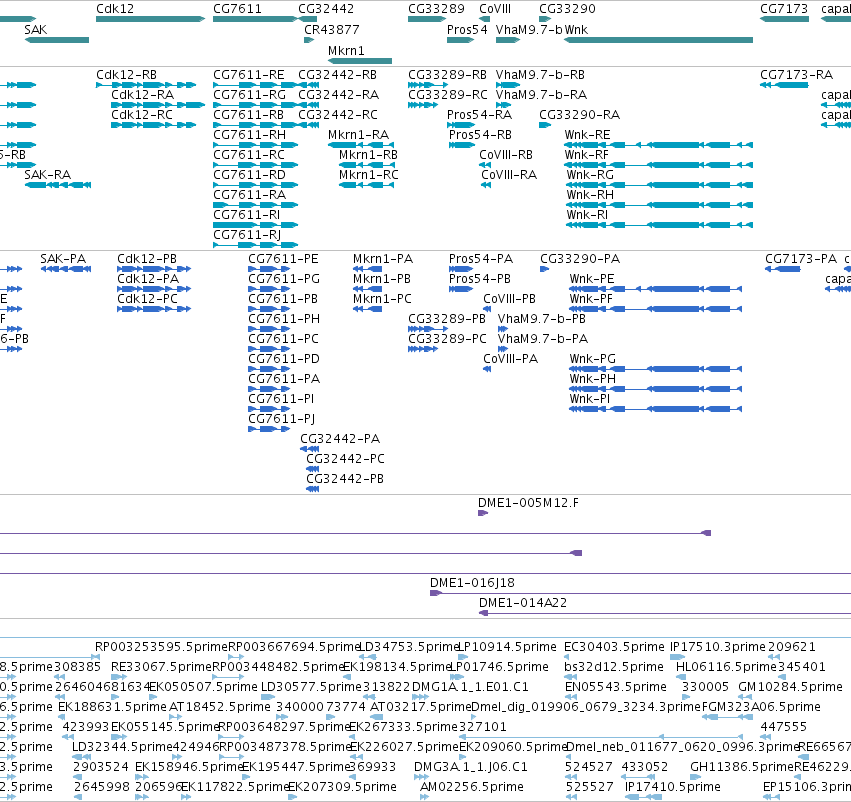Click the Pros54-RB transcript label
This screenshot has height=802, width=851.
point(480,135)
